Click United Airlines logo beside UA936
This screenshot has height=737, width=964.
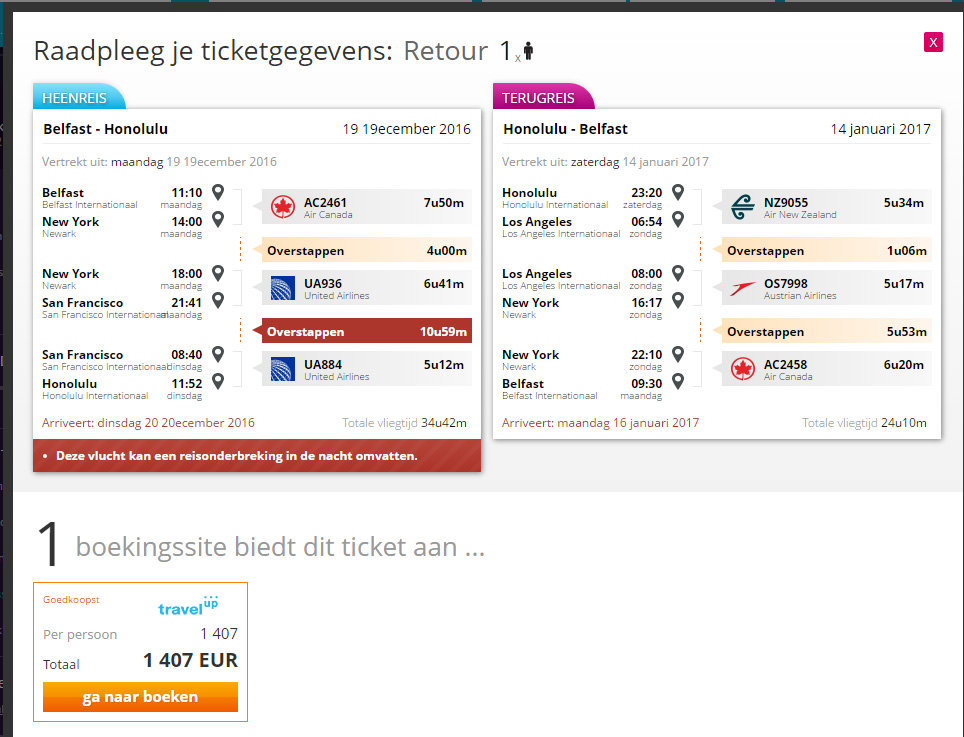coord(283,288)
